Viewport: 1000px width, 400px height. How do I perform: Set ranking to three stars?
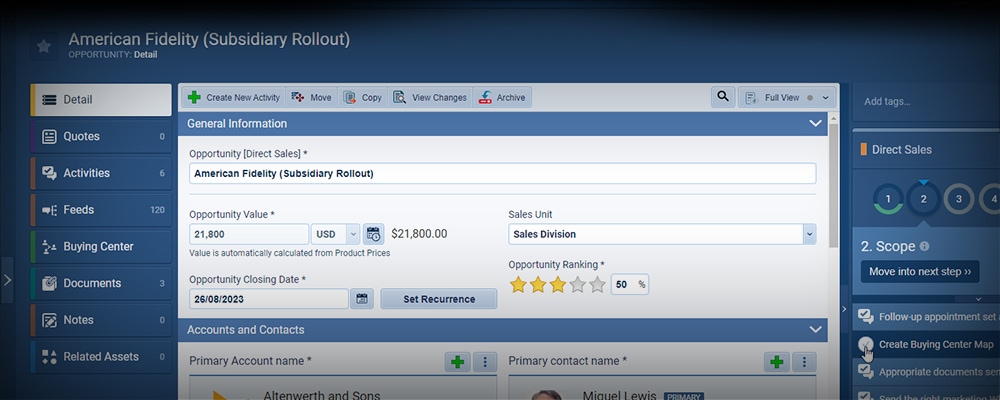(x=558, y=285)
